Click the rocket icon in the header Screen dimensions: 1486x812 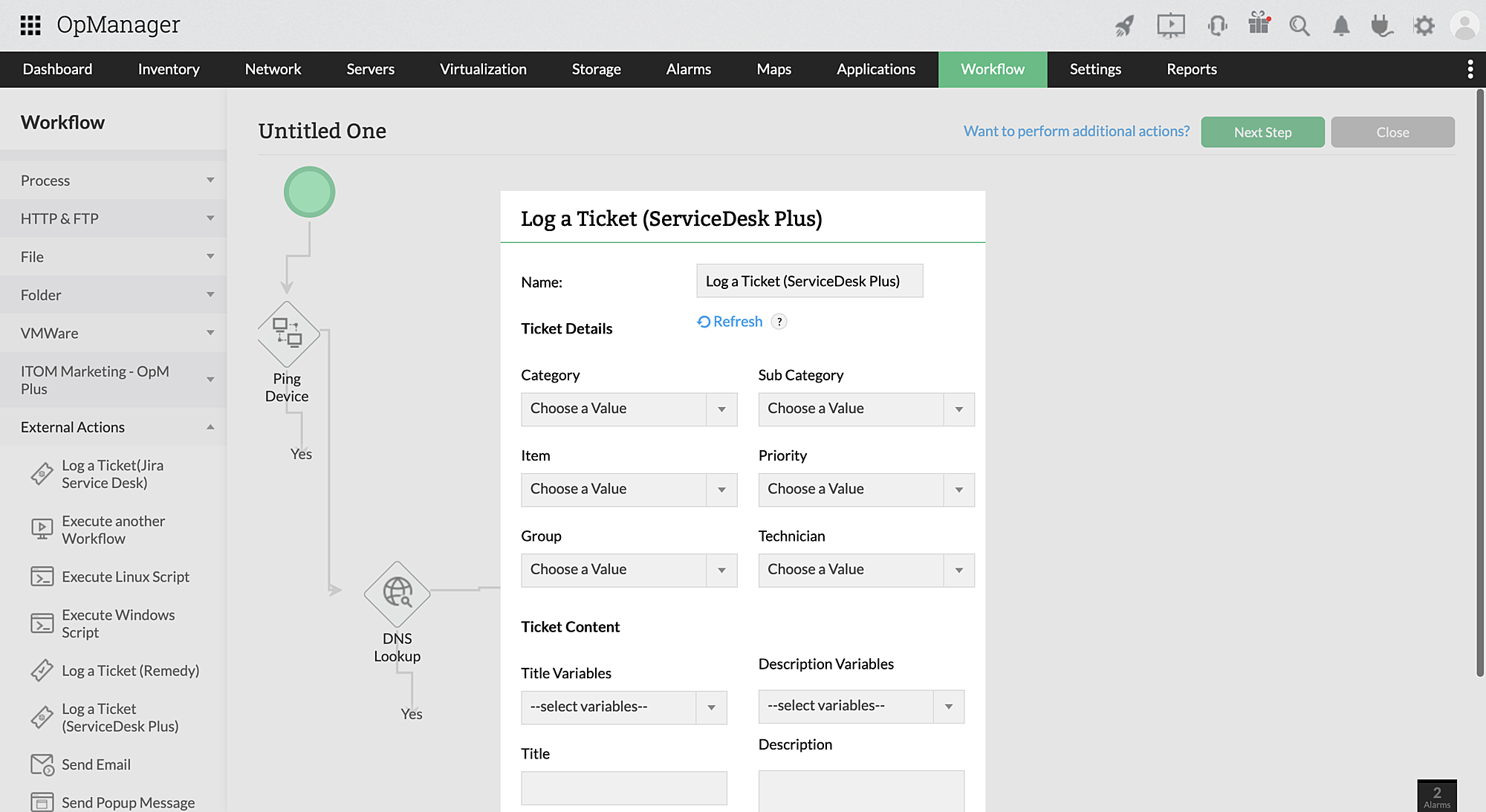tap(1125, 26)
